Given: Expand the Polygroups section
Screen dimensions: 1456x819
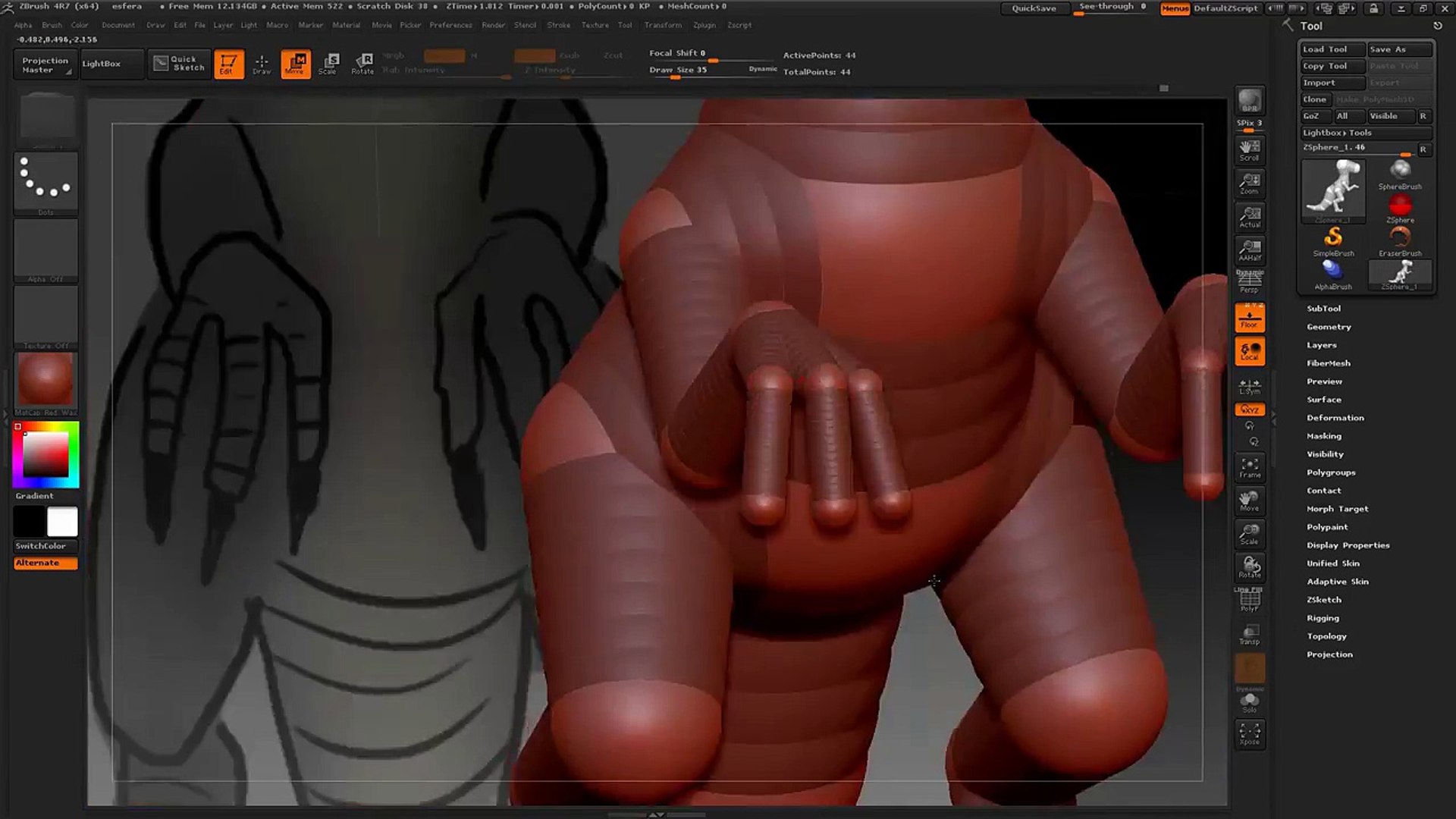Looking at the screenshot, I should (x=1331, y=472).
